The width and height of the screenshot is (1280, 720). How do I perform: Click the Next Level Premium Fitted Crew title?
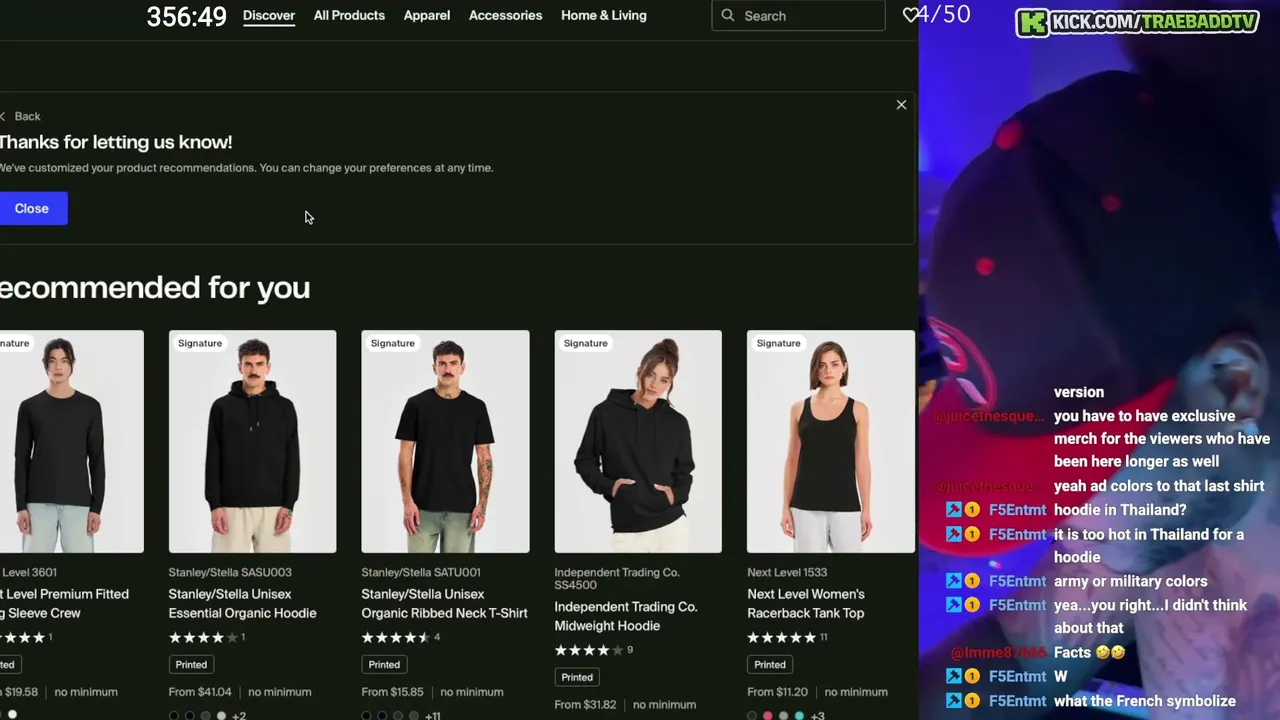click(x=64, y=603)
